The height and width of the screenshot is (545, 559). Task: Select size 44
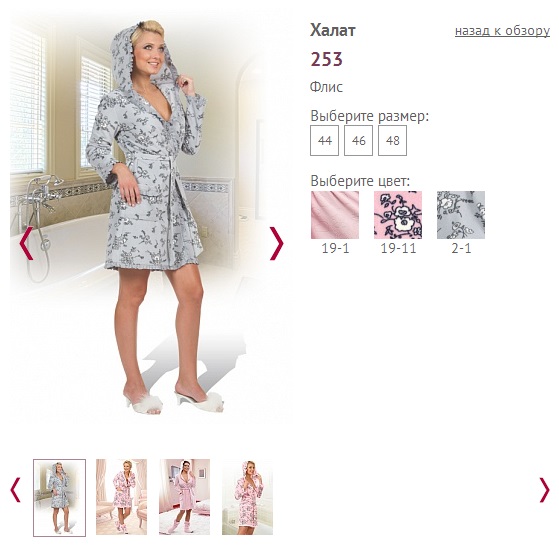pos(324,140)
